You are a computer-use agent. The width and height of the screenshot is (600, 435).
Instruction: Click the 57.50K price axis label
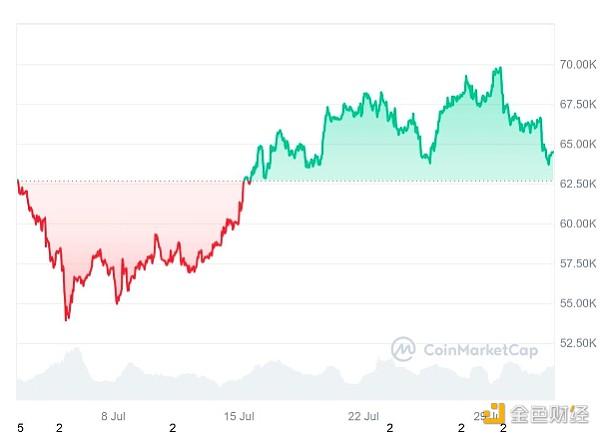[x=579, y=263]
